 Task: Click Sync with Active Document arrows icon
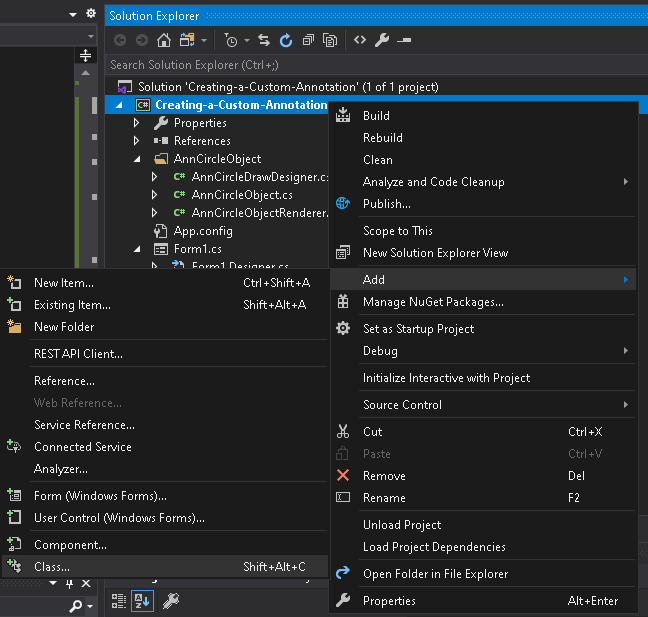tap(264, 40)
